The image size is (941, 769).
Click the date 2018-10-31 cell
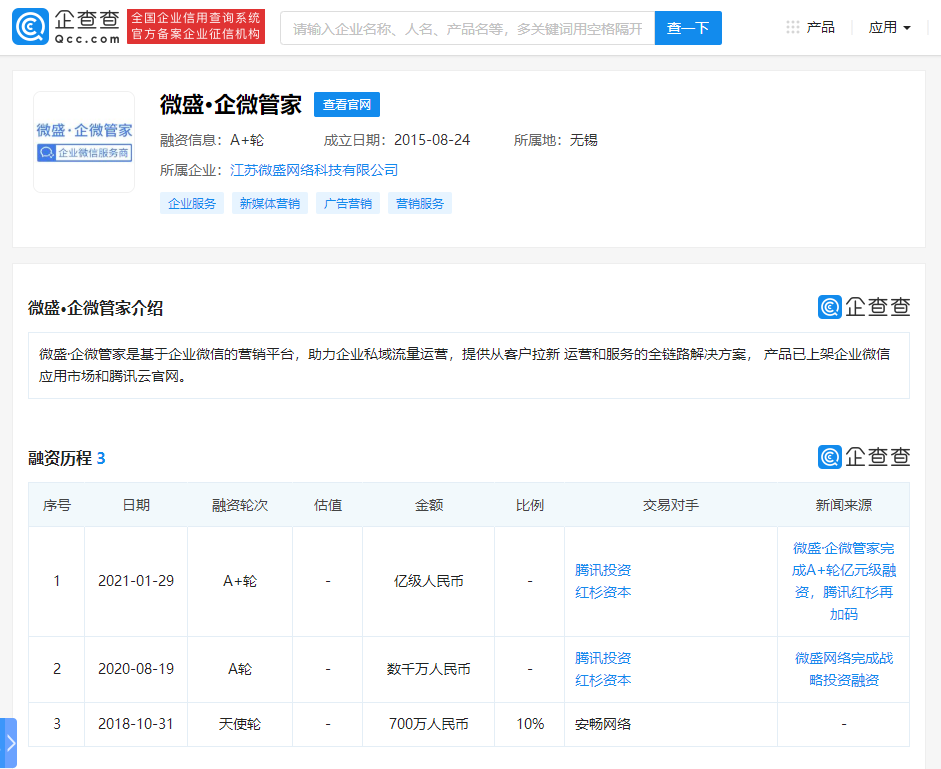136,725
